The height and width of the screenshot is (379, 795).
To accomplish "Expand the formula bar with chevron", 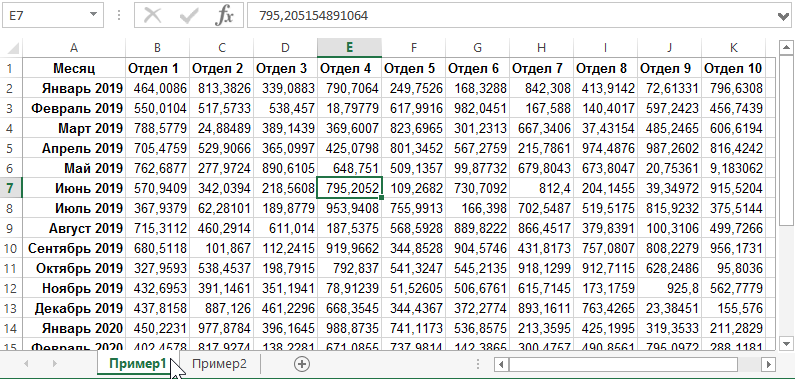I will pyautogui.click(x=783, y=16).
